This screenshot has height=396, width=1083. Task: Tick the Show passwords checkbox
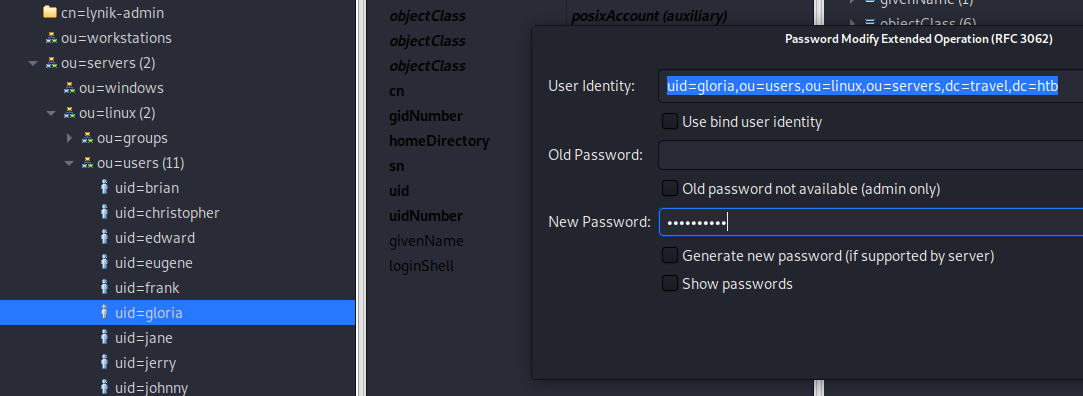(x=669, y=283)
